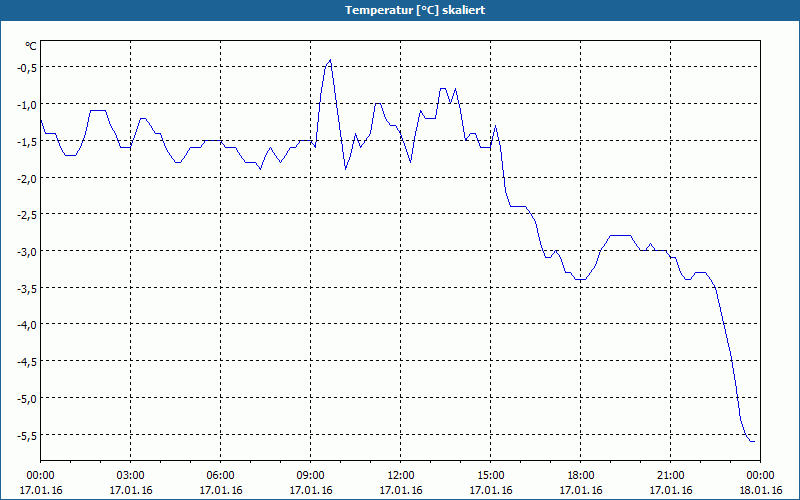Screen dimensions: 800x500
Task: Click the 18.01.16 date label
Action: coord(761,490)
